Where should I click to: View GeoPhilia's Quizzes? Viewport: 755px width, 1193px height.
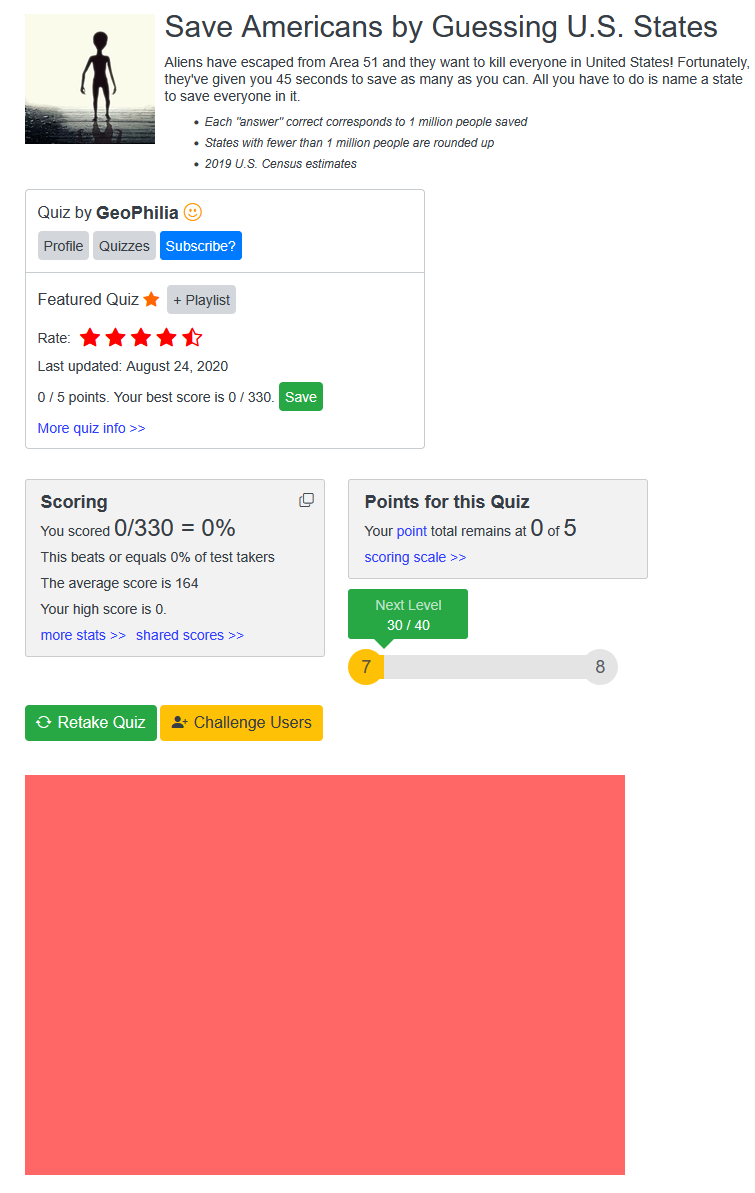(124, 246)
